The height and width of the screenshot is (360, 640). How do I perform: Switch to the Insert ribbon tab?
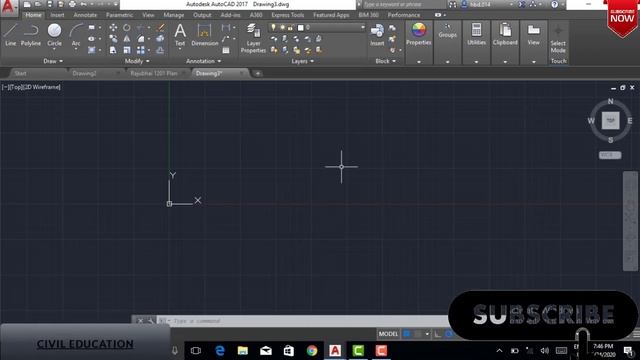pos(57,15)
